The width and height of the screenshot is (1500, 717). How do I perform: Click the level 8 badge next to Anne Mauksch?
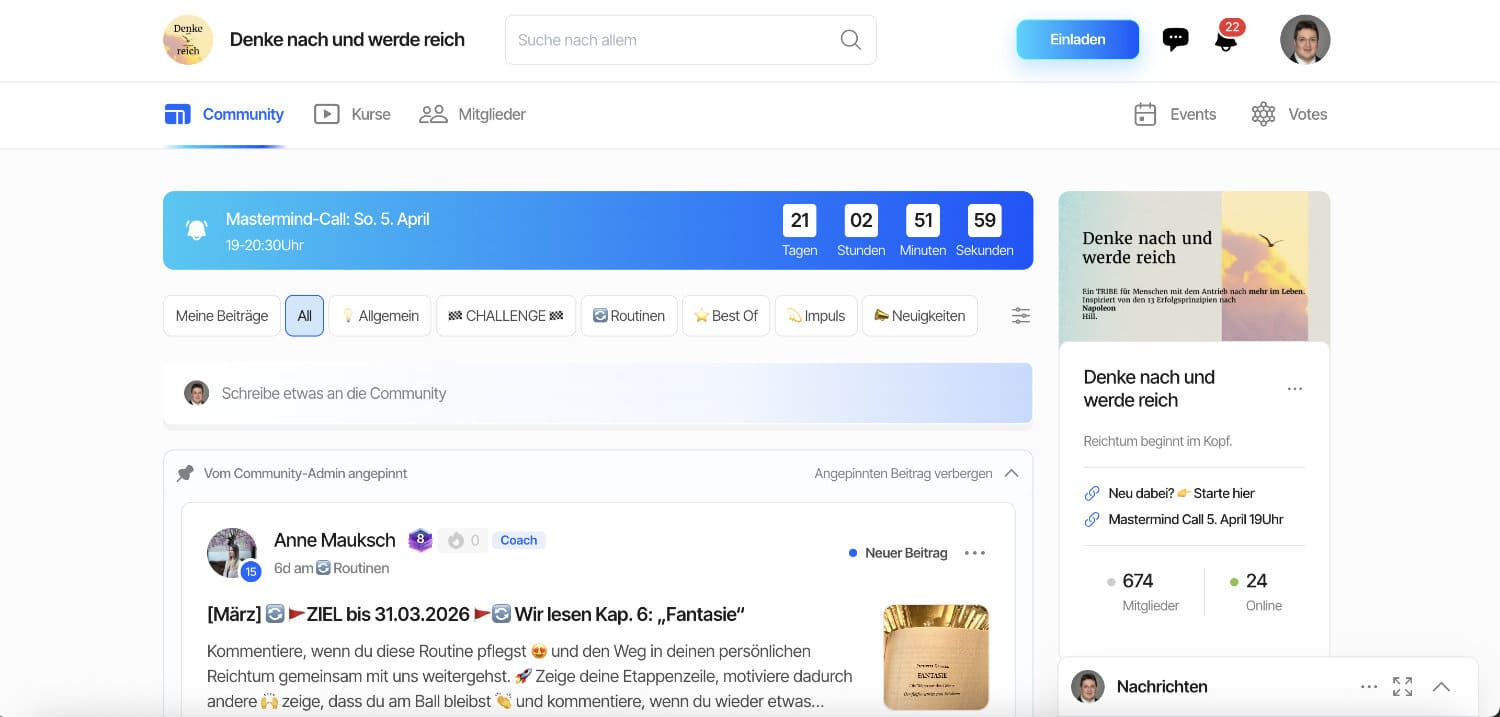pos(420,541)
